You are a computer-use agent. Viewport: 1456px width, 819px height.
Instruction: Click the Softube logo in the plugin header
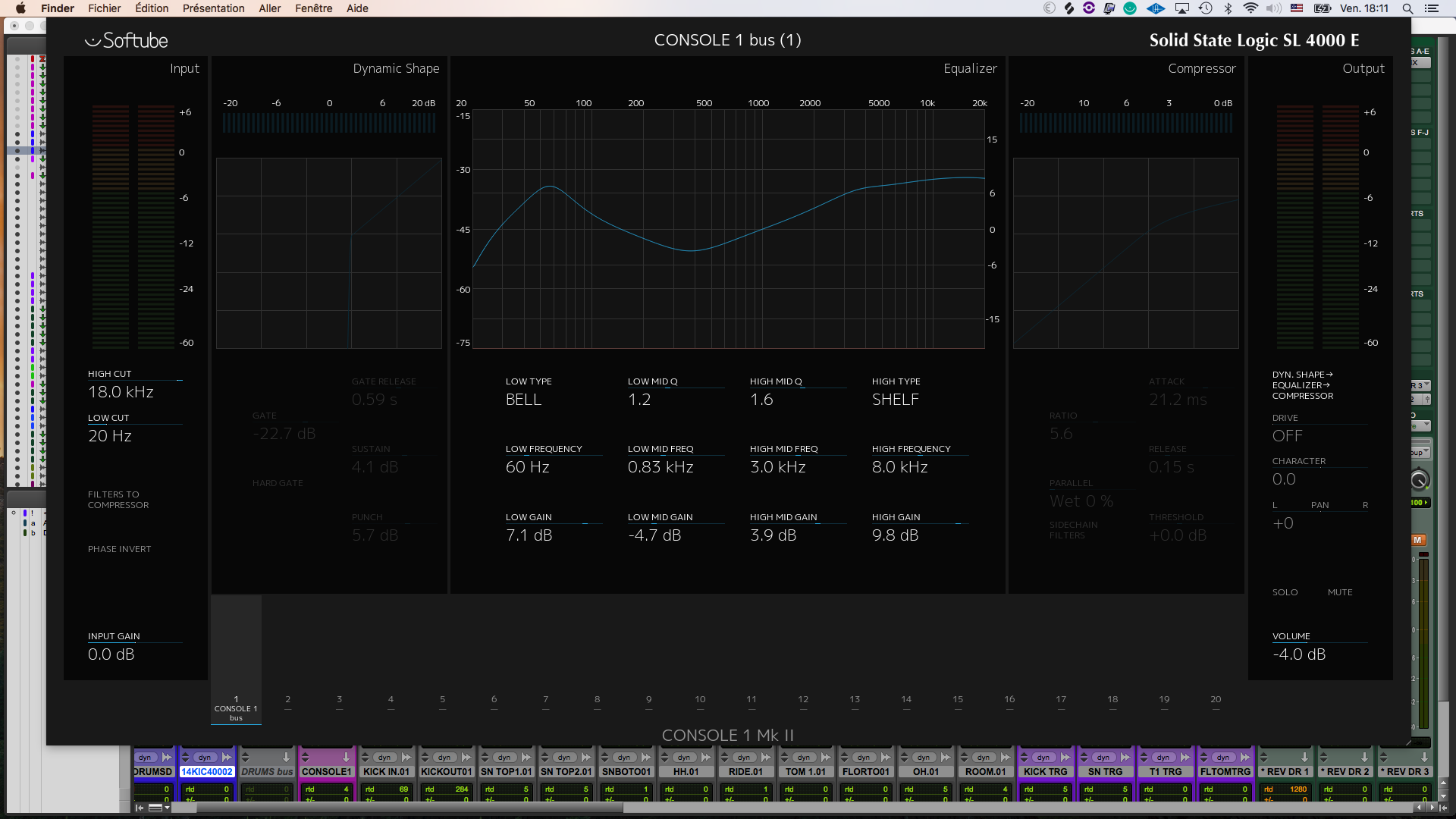coord(127,39)
